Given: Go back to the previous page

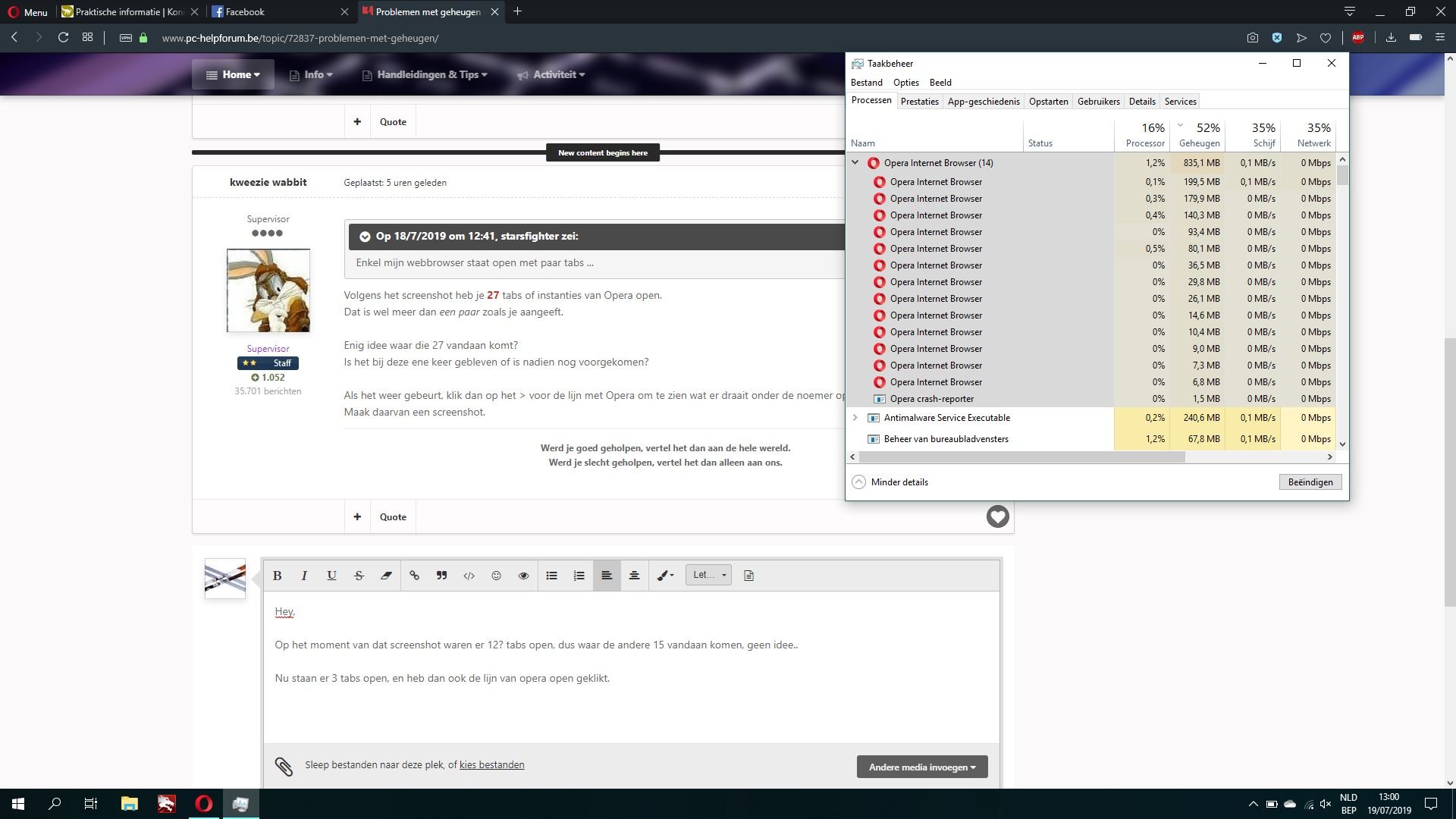Looking at the screenshot, I should pyautogui.click(x=14, y=38).
